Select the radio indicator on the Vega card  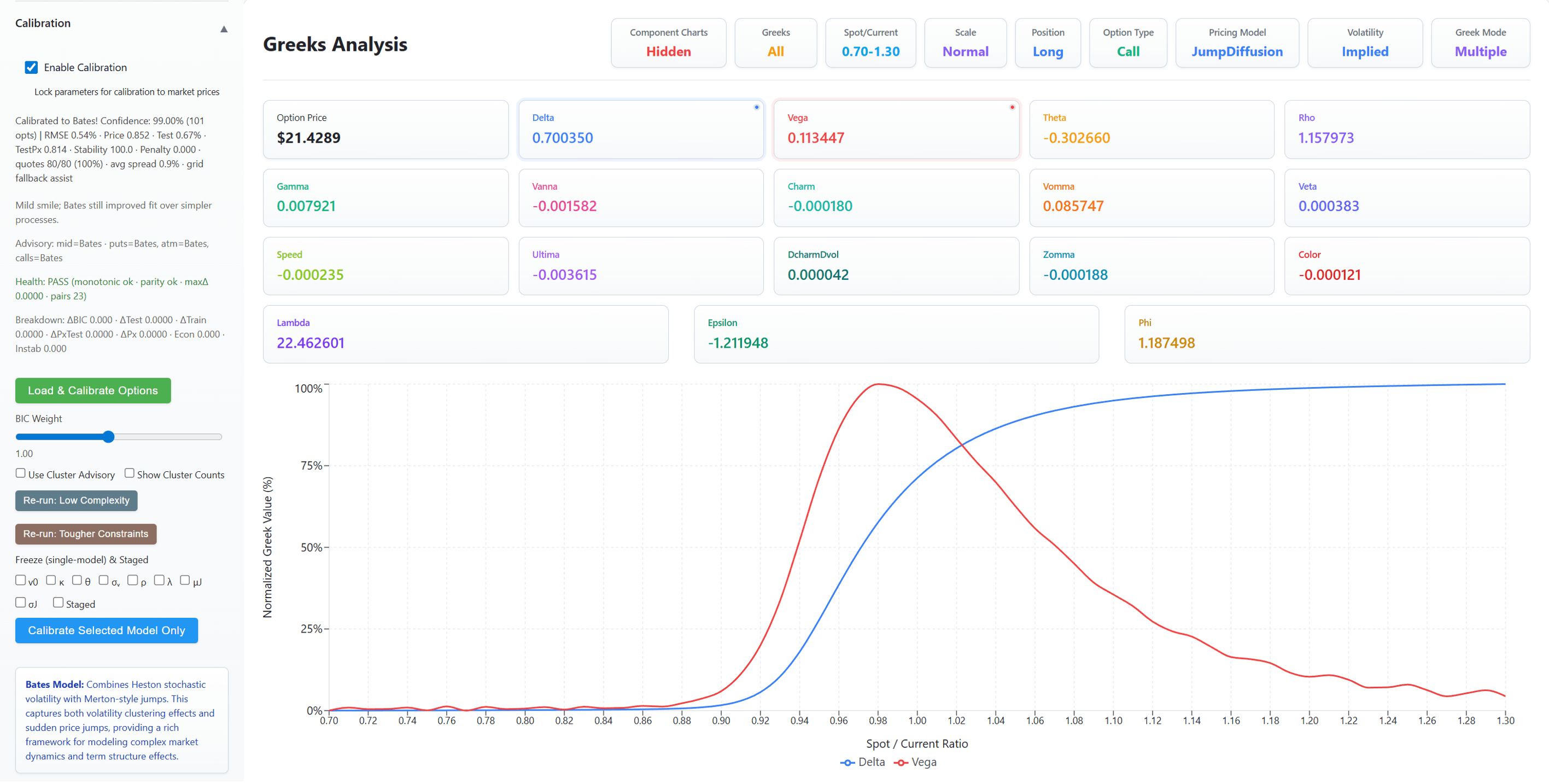pyautogui.click(x=1012, y=107)
